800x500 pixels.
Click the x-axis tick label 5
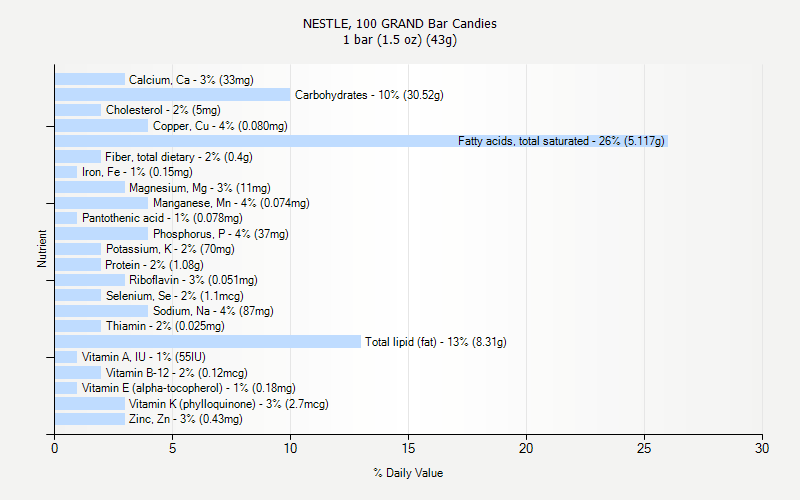pyautogui.click(x=172, y=448)
